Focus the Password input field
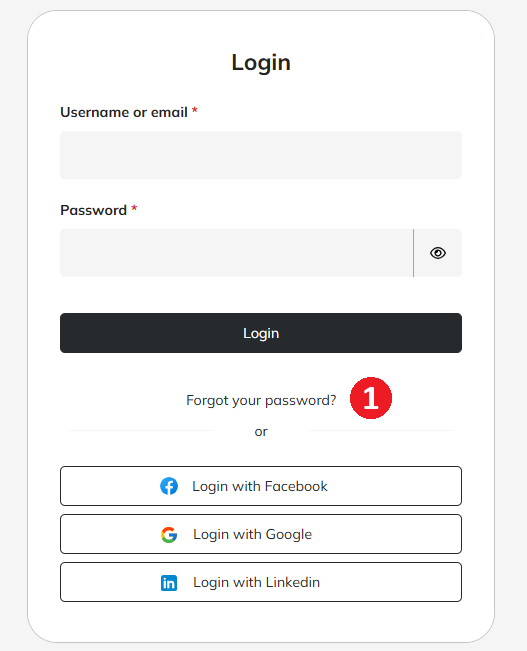 237,253
